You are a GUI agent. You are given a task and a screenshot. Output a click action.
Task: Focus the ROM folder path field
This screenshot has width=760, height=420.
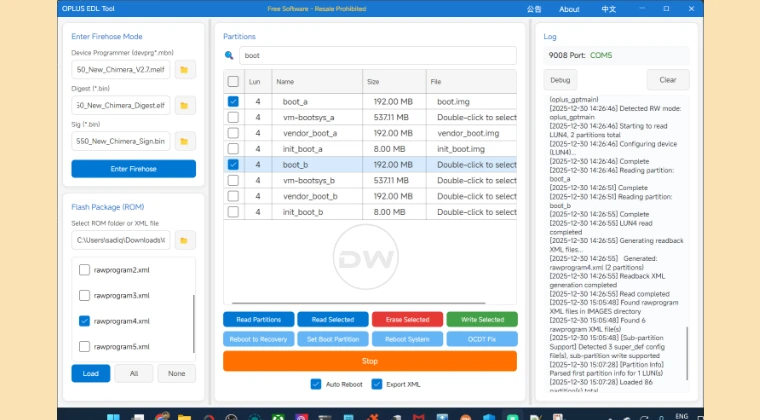click(121, 240)
